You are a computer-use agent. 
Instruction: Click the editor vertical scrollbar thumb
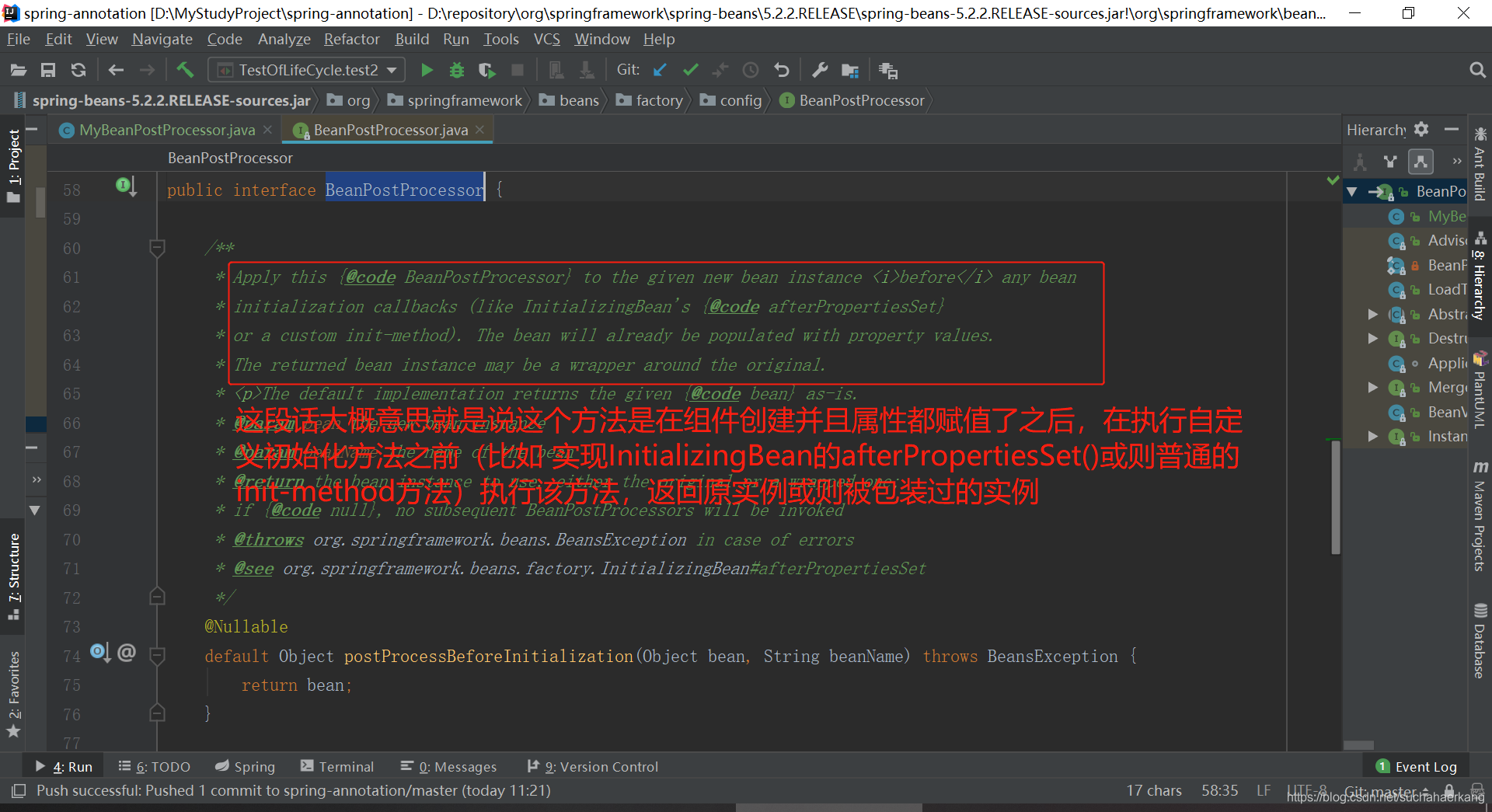(x=1336, y=497)
